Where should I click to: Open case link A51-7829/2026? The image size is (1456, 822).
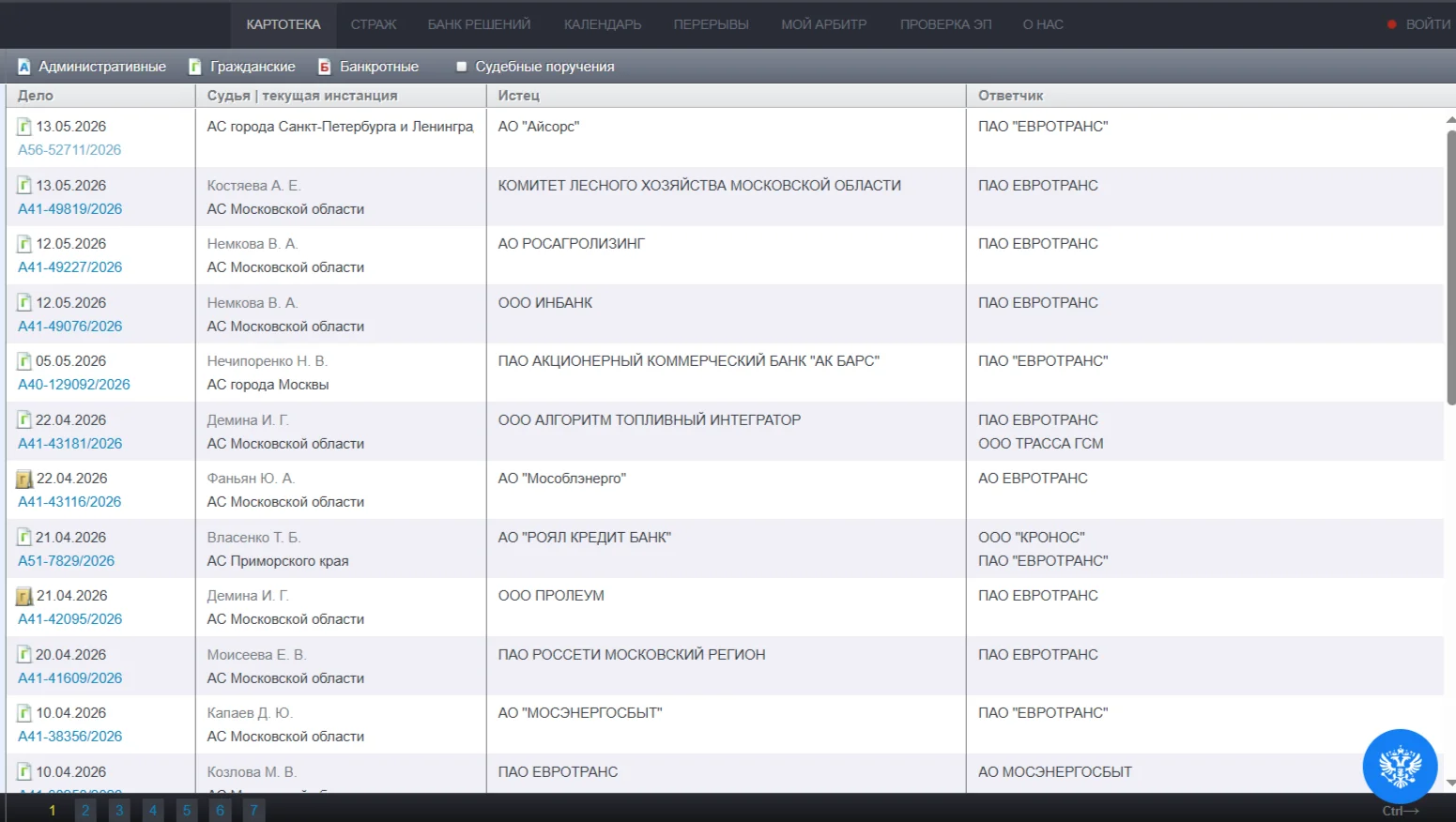point(67,561)
